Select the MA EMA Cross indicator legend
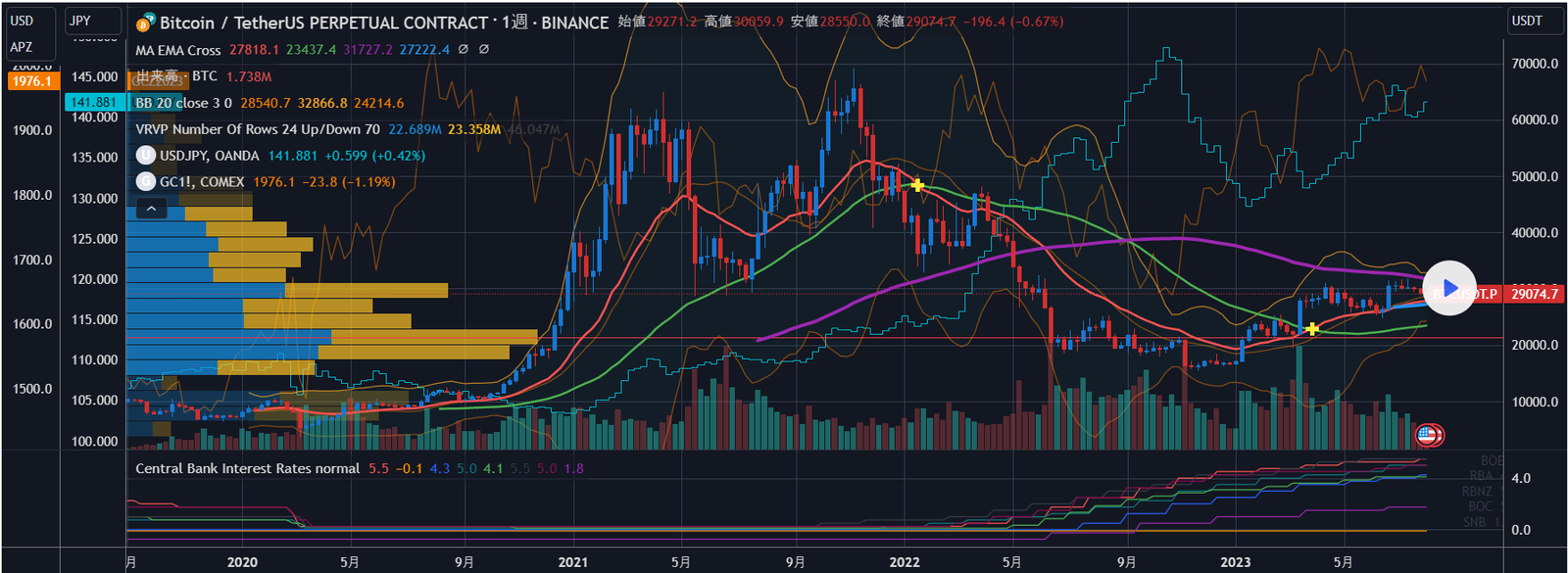 coord(178,50)
